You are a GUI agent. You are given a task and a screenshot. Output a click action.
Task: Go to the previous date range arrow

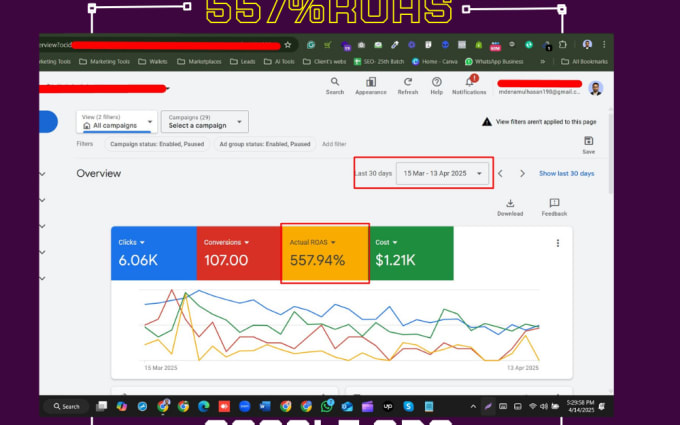(x=500, y=173)
